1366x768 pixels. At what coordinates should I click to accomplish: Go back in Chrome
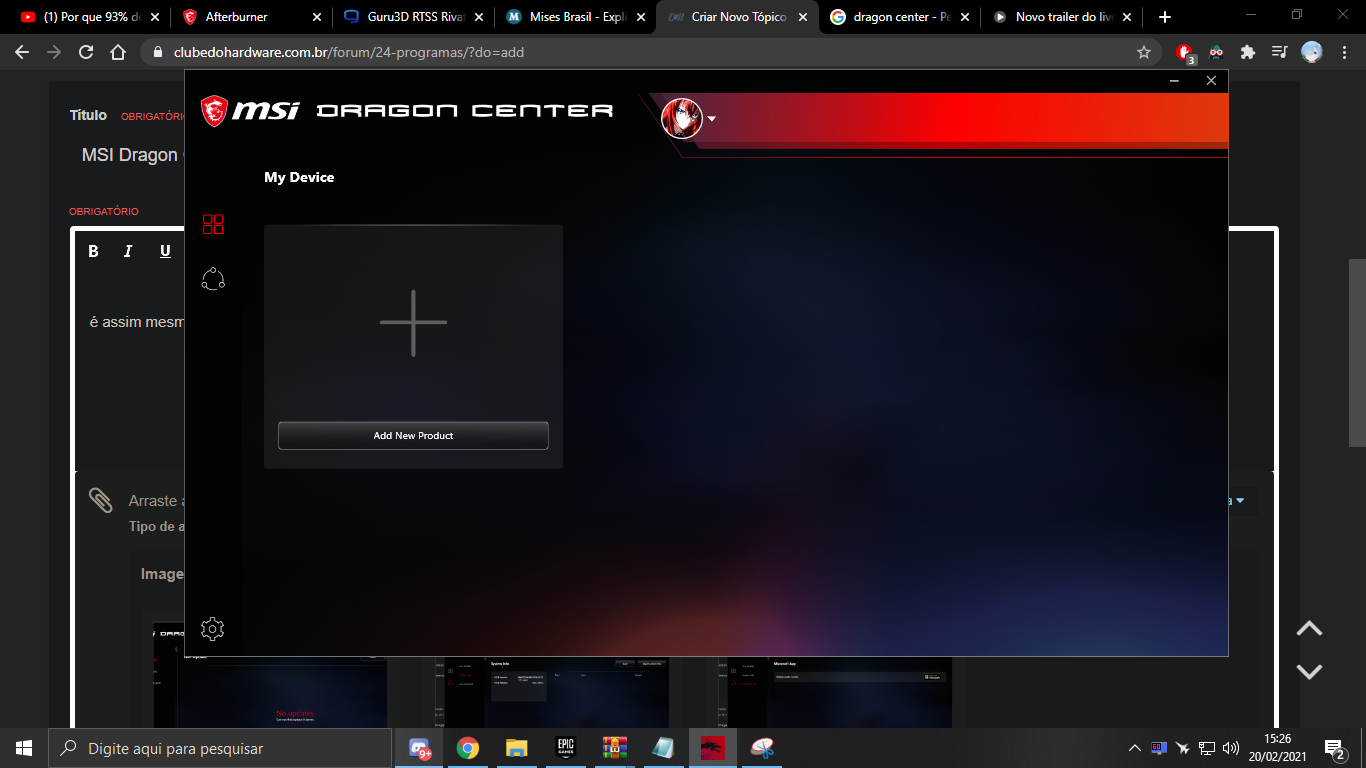click(x=22, y=52)
